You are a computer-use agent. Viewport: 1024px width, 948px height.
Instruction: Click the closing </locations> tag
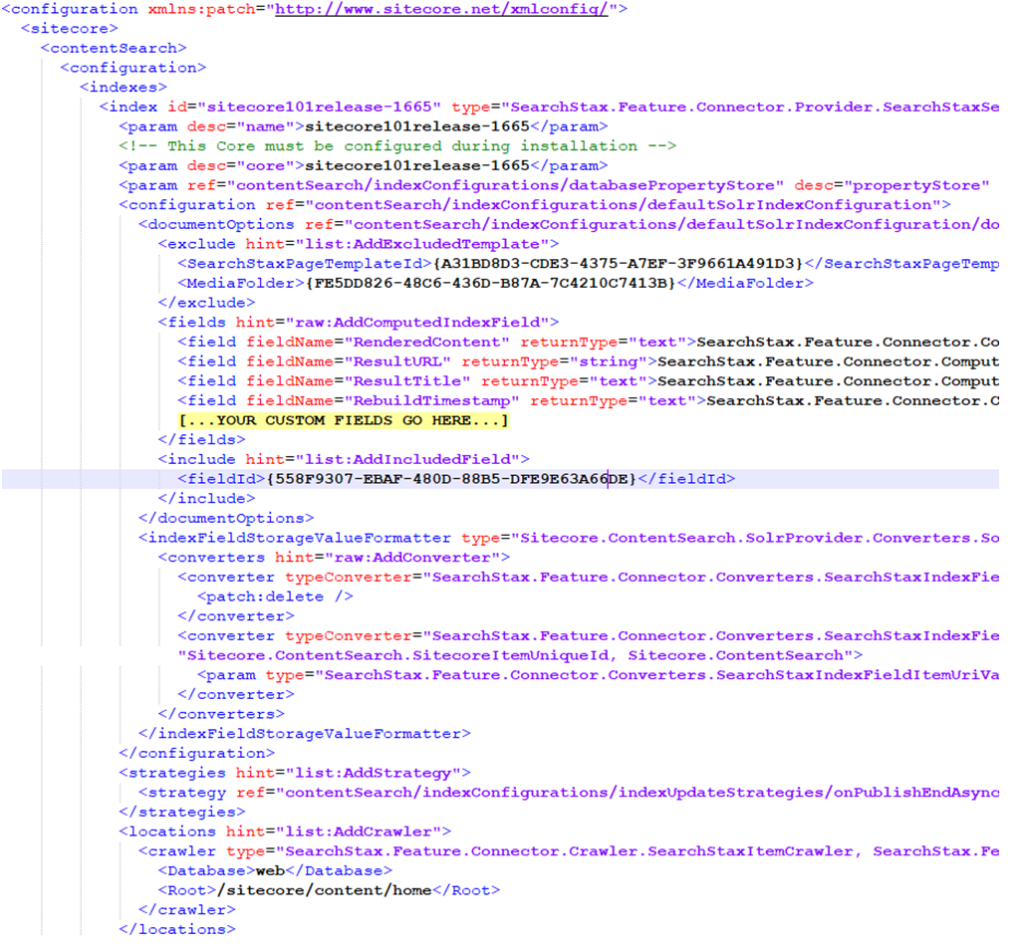[x=178, y=930]
